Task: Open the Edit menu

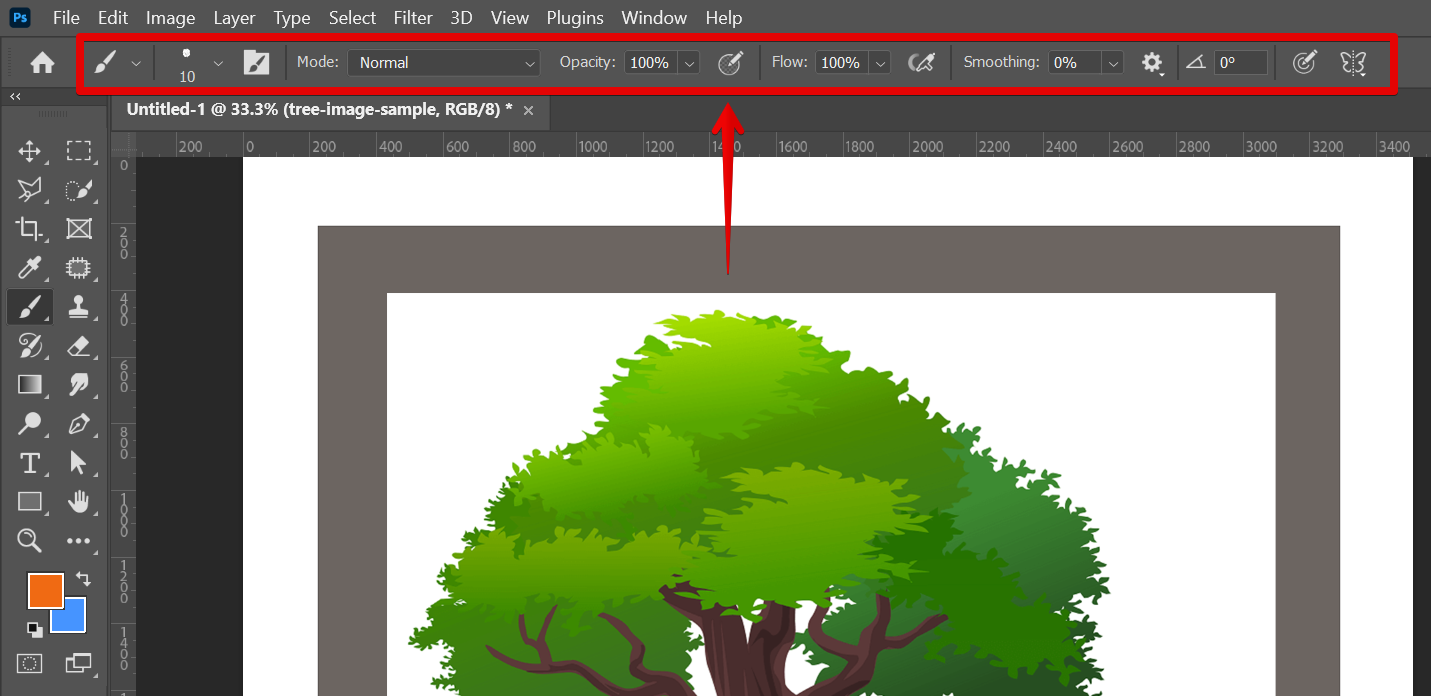Action: point(113,18)
